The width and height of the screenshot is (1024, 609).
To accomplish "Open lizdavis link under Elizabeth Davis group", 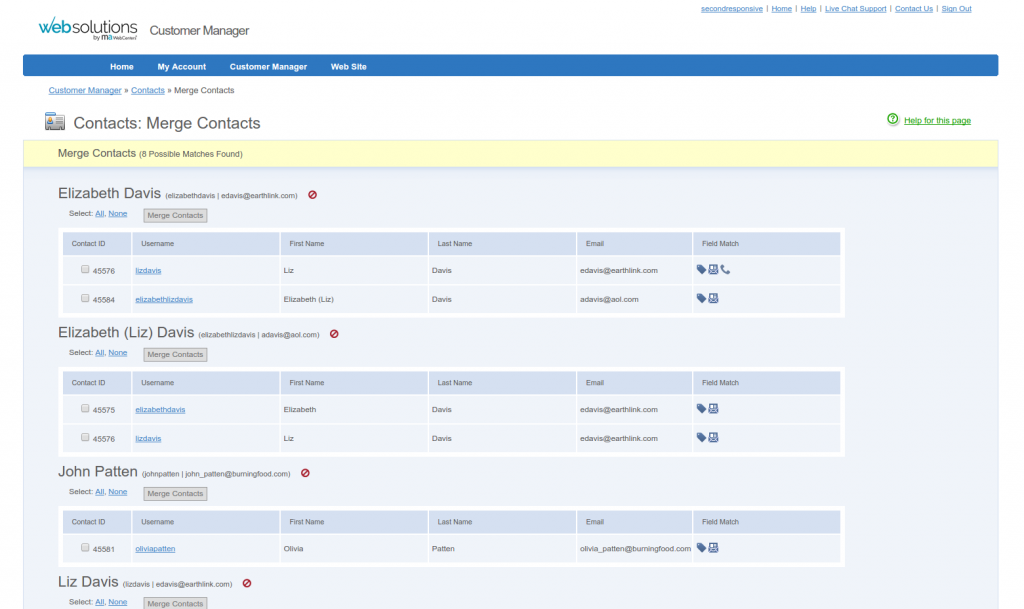I will (x=148, y=270).
